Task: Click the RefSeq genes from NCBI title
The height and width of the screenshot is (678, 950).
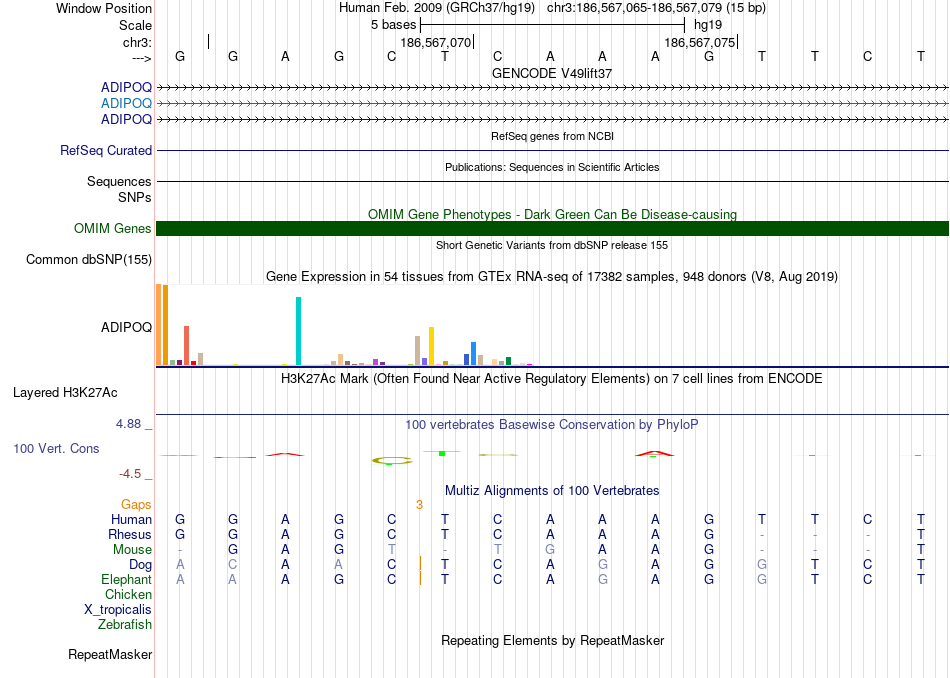Action: point(552,136)
